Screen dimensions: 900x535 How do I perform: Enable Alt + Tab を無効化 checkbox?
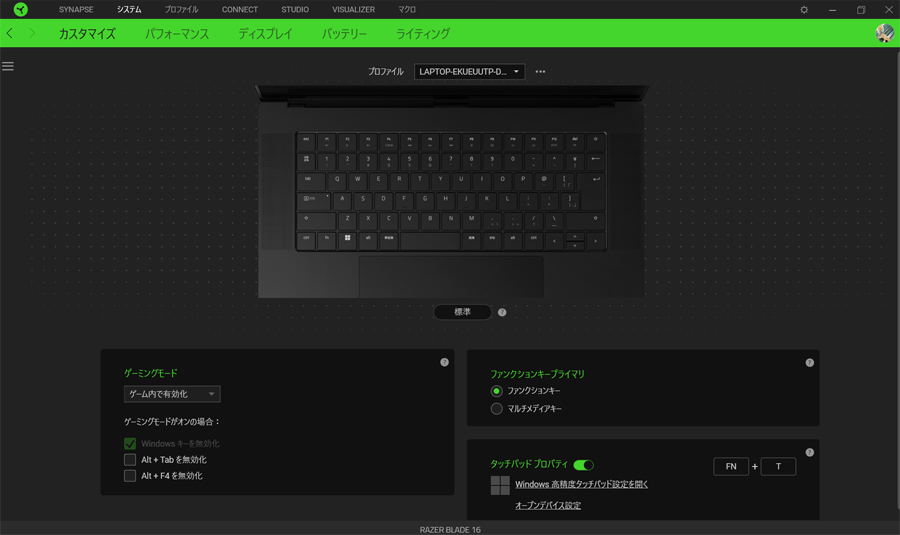(x=130, y=460)
